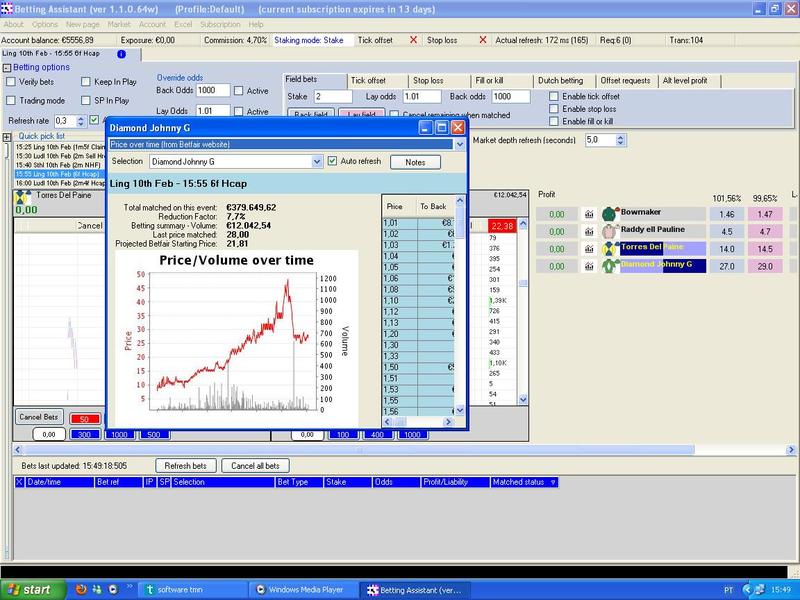Image resolution: width=800 pixels, height=600 pixels.
Task: Click the Cancel all bets button
Action: point(256,466)
